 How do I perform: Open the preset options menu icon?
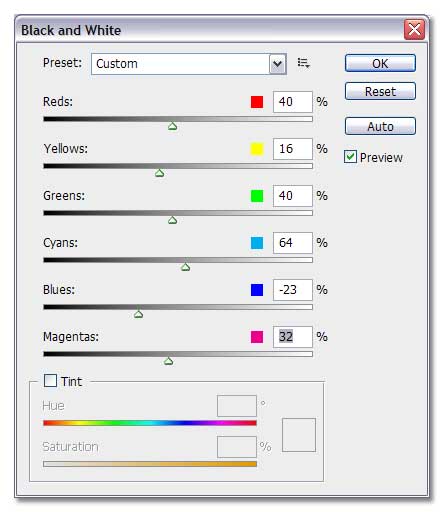coord(303,63)
